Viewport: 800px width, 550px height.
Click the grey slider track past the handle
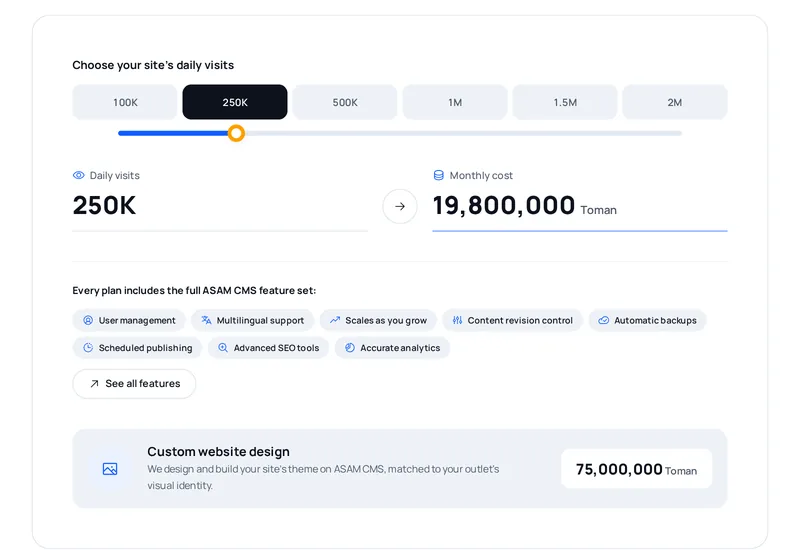[x=463, y=133]
